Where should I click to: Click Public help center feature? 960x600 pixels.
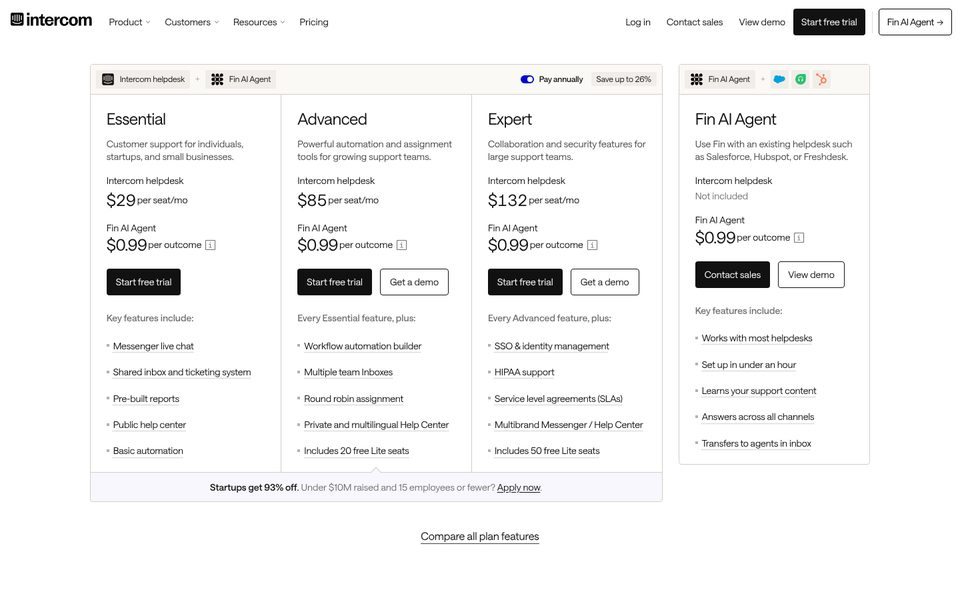(149, 425)
